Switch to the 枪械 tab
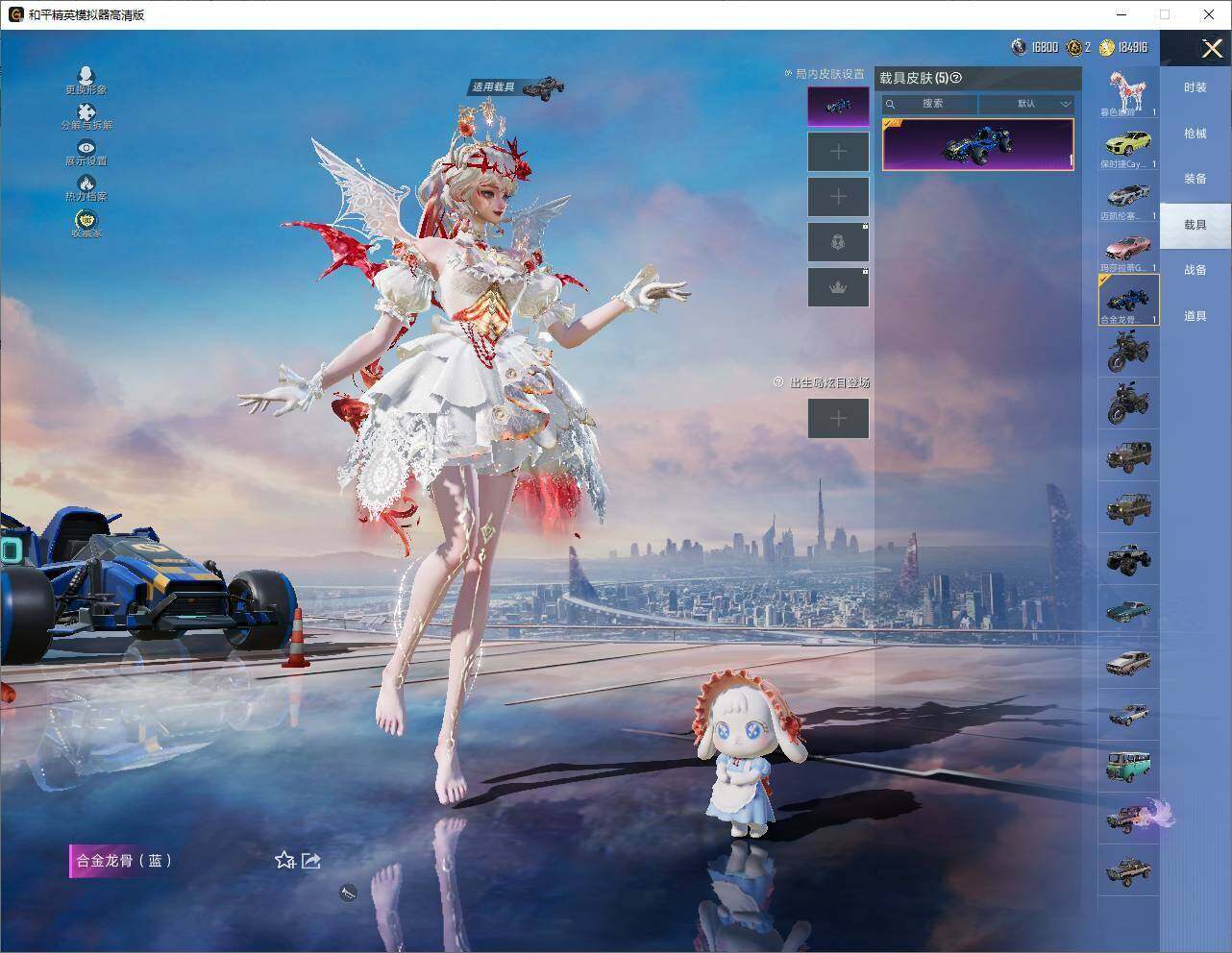The image size is (1232, 953). click(x=1195, y=134)
